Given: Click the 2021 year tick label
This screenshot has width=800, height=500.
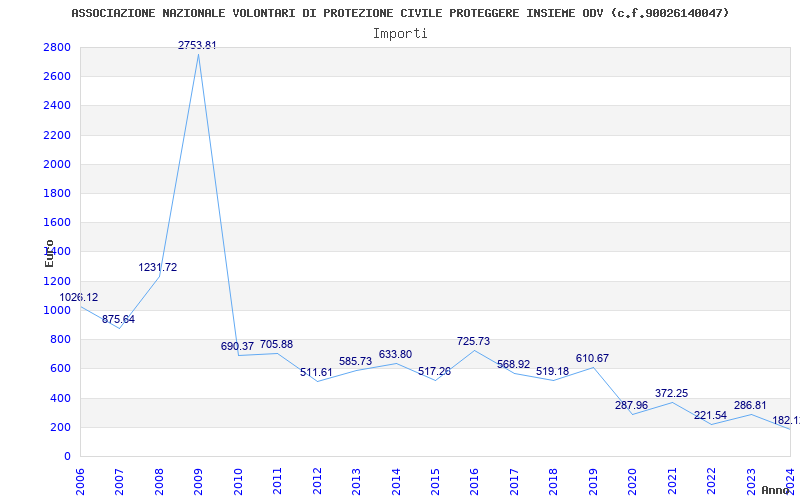Looking at the screenshot, I should pyautogui.click(x=672, y=482).
